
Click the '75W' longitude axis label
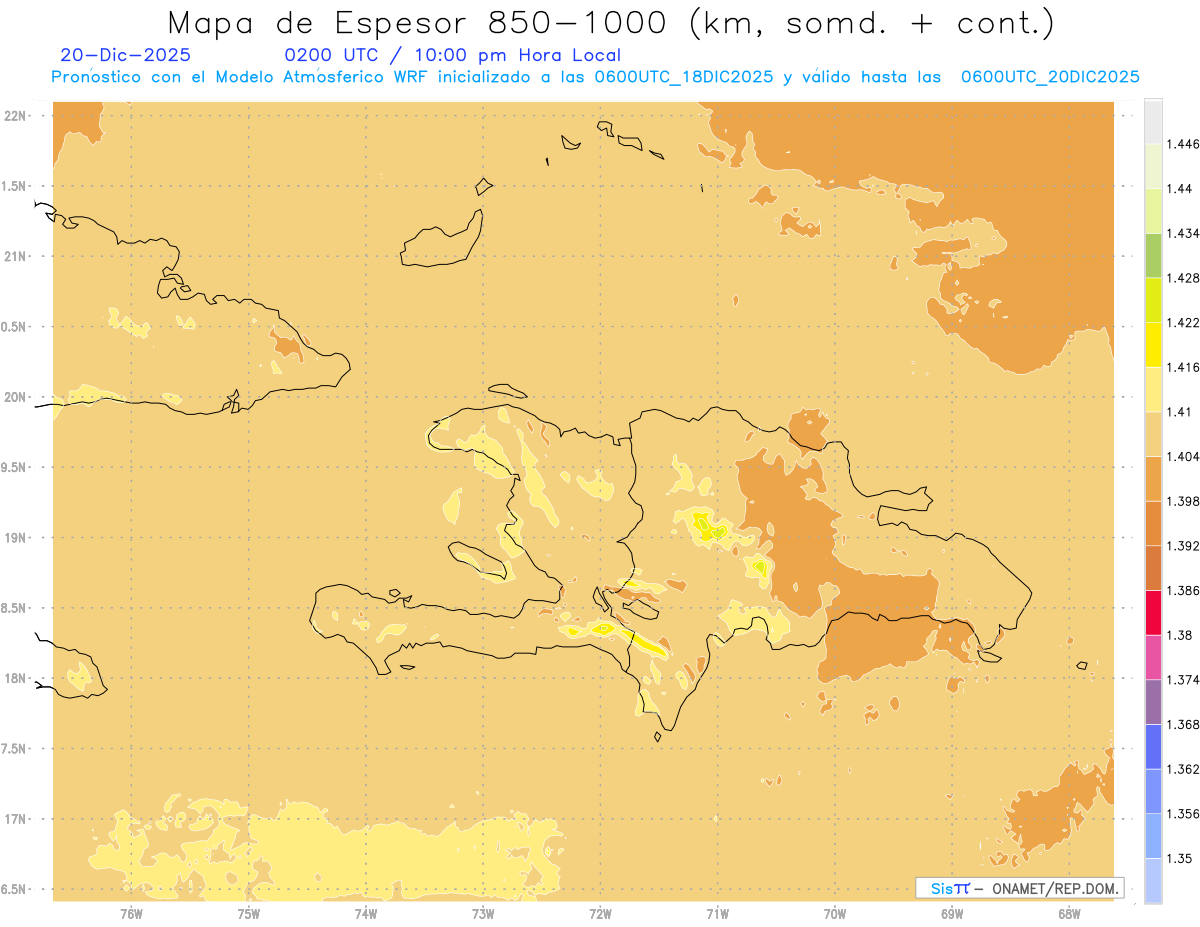(x=248, y=913)
